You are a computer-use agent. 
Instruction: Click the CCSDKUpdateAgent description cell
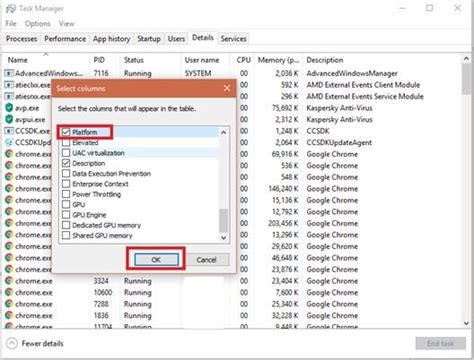pyautogui.click(x=339, y=142)
